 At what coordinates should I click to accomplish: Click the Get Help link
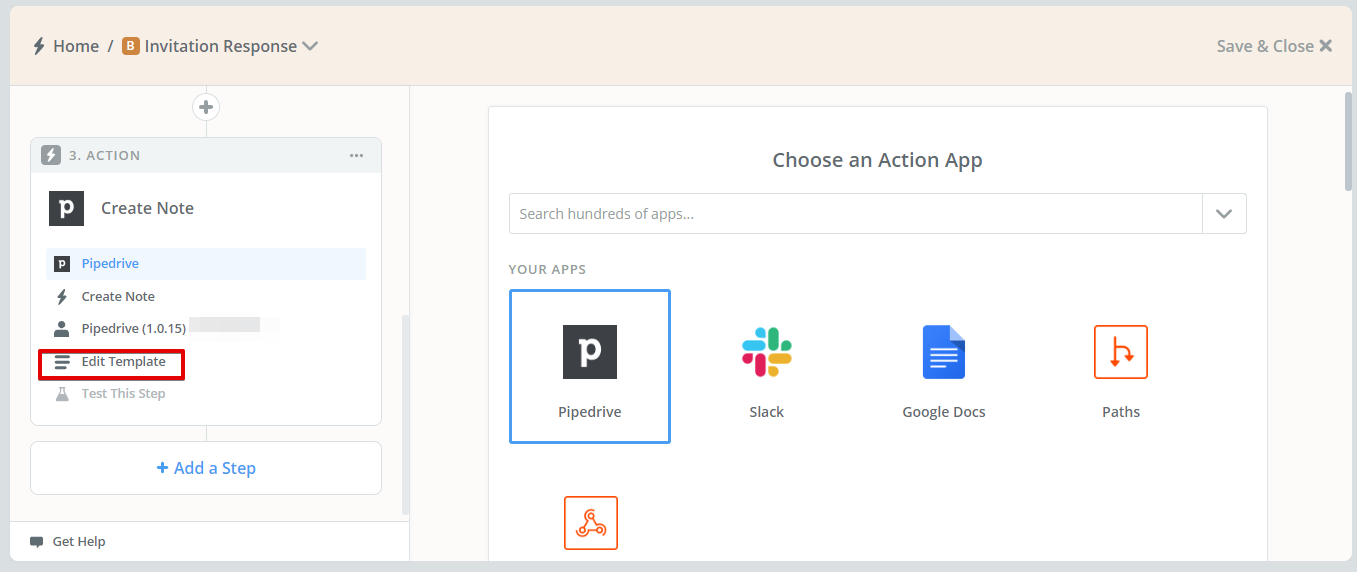[x=79, y=541]
